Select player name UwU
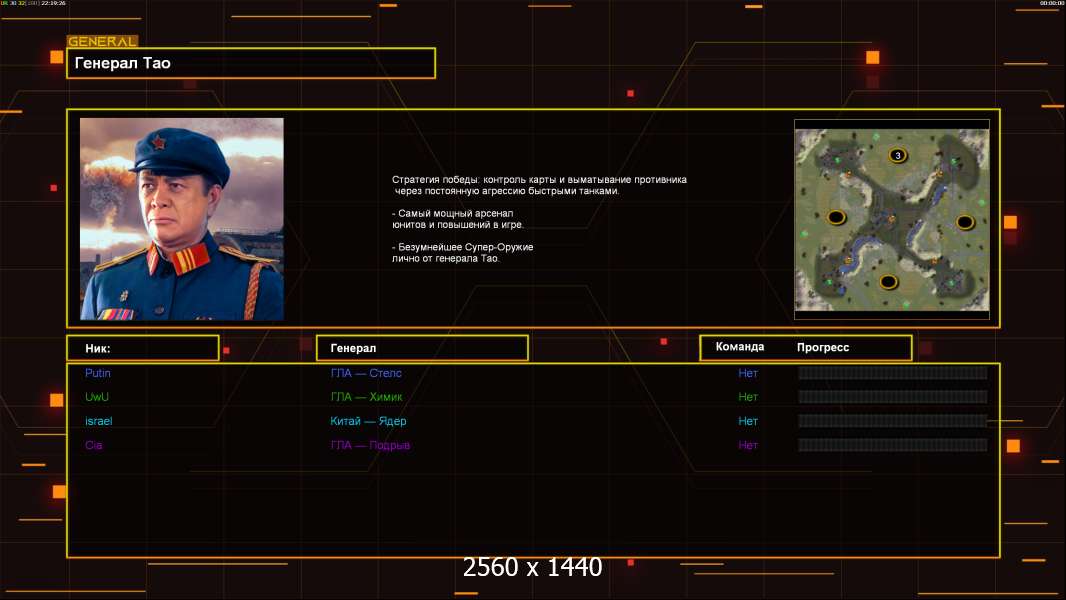The image size is (1066, 600). point(97,397)
